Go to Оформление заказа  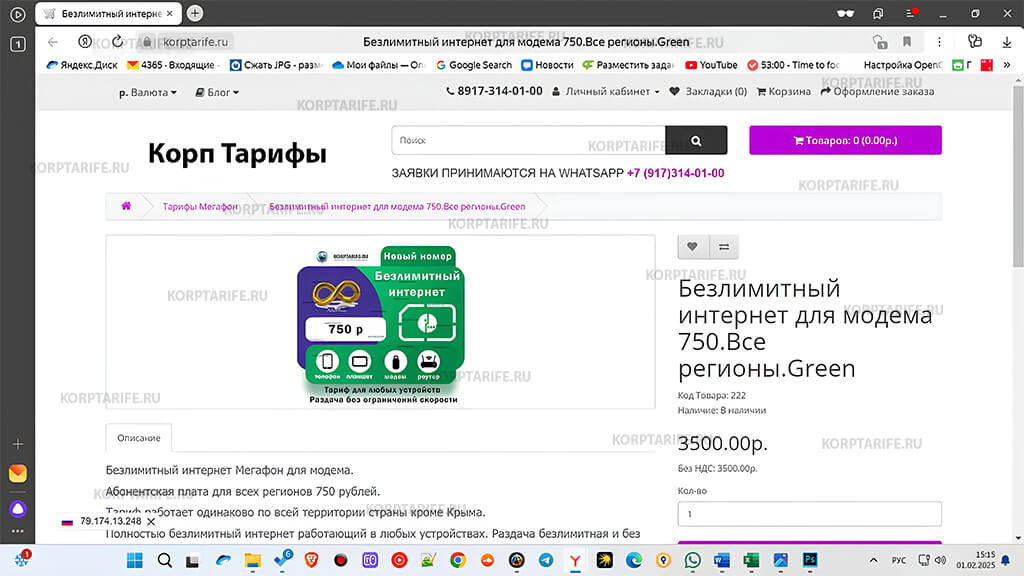(877, 91)
